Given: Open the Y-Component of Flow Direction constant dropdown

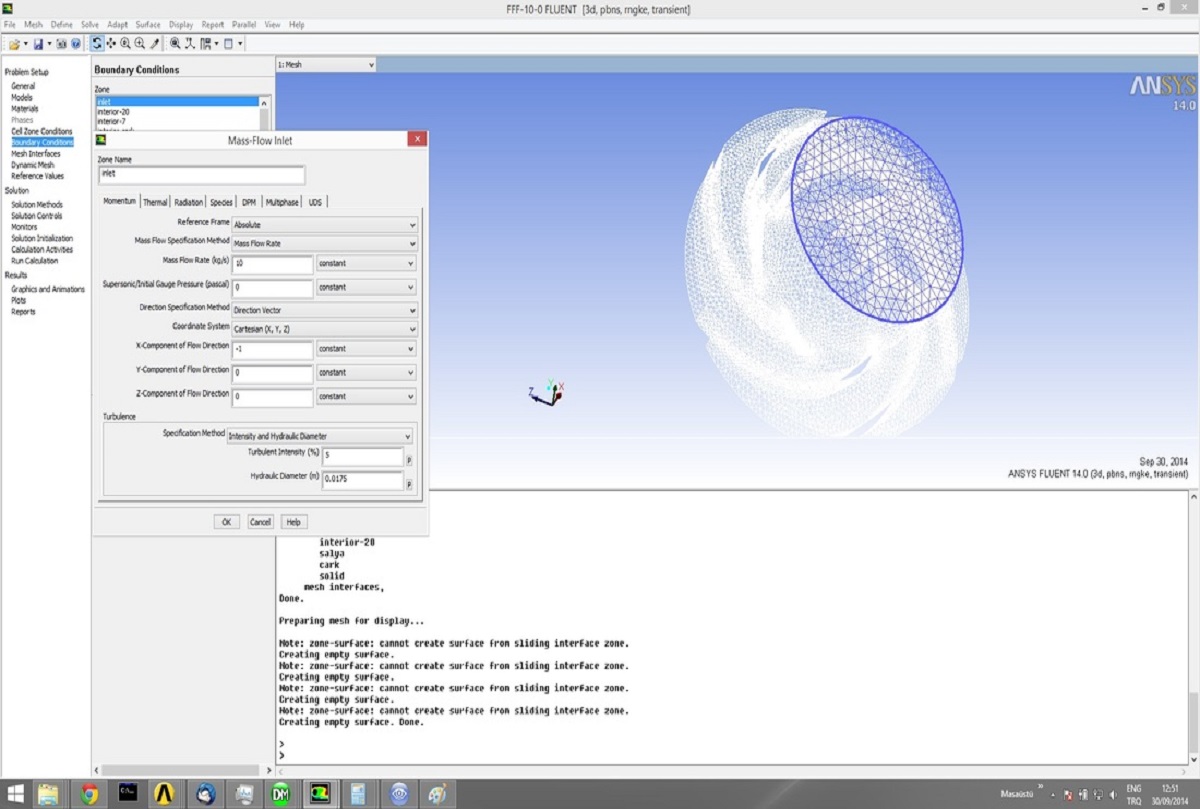Looking at the screenshot, I should coord(366,372).
